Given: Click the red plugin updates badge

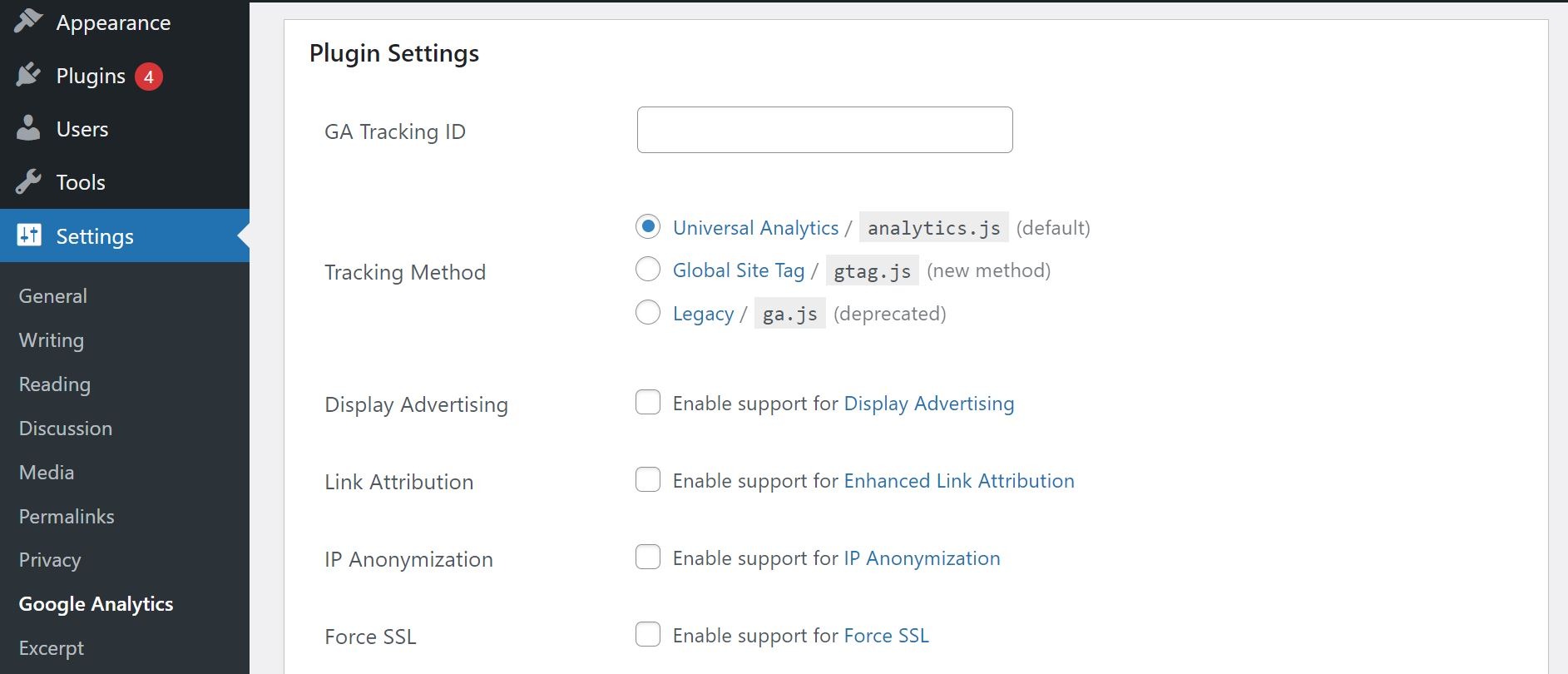Looking at the screenshot, I should click(149, 77).
